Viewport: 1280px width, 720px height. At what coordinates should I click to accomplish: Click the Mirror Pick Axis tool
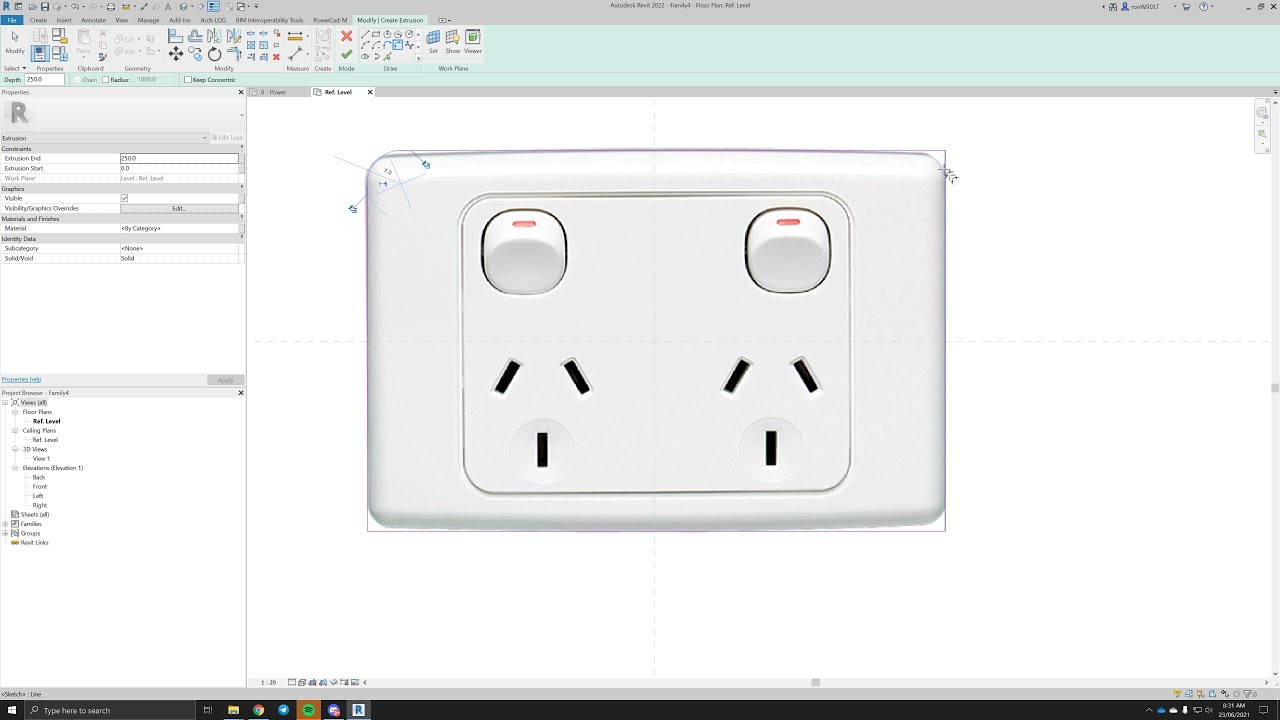[x=214, y=36]
